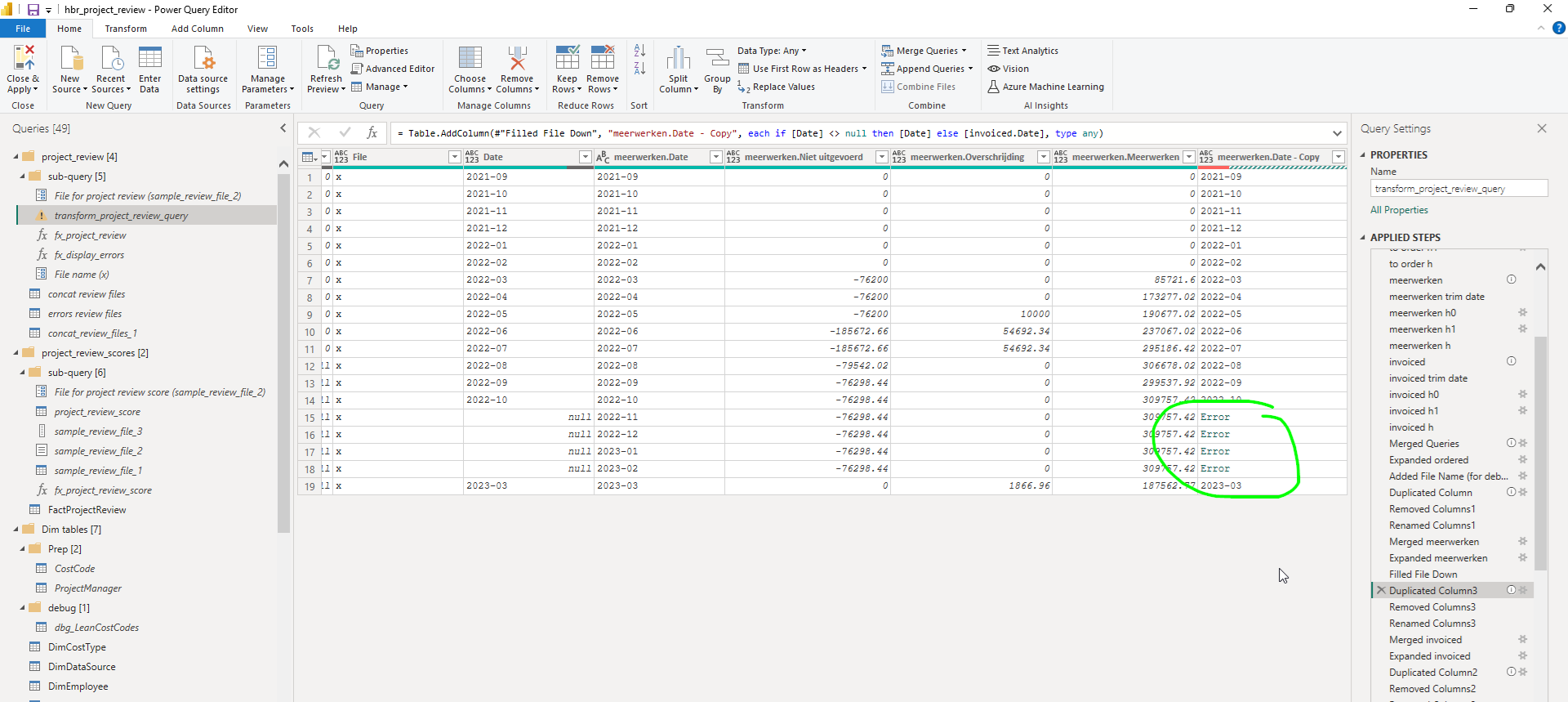This screenshot has width=1568, height=702.
Task: Open gear settings for meerwerken h0 step
Action: click(x=1522, y=312)
